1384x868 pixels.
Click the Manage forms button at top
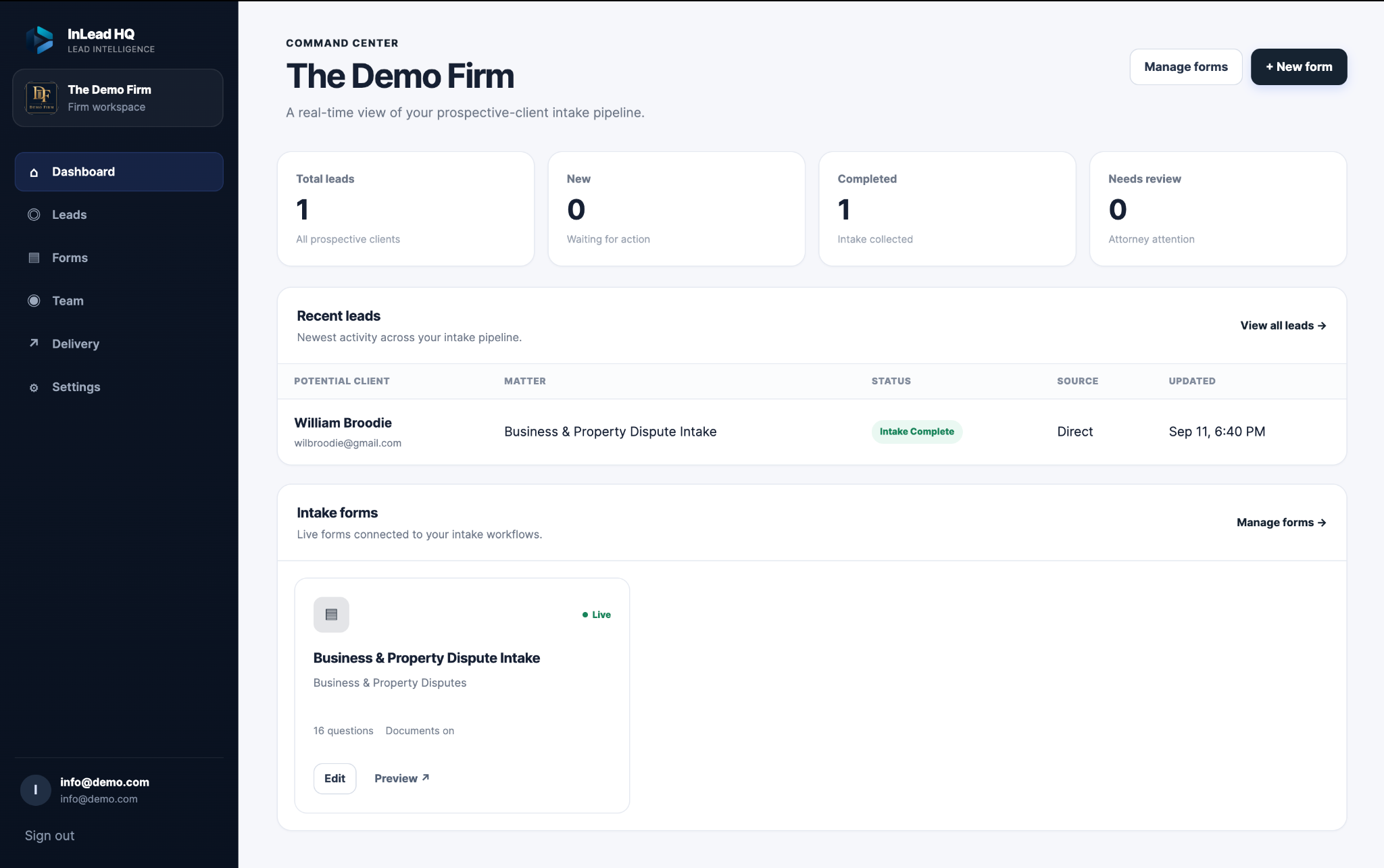[x=1186, y=67]
